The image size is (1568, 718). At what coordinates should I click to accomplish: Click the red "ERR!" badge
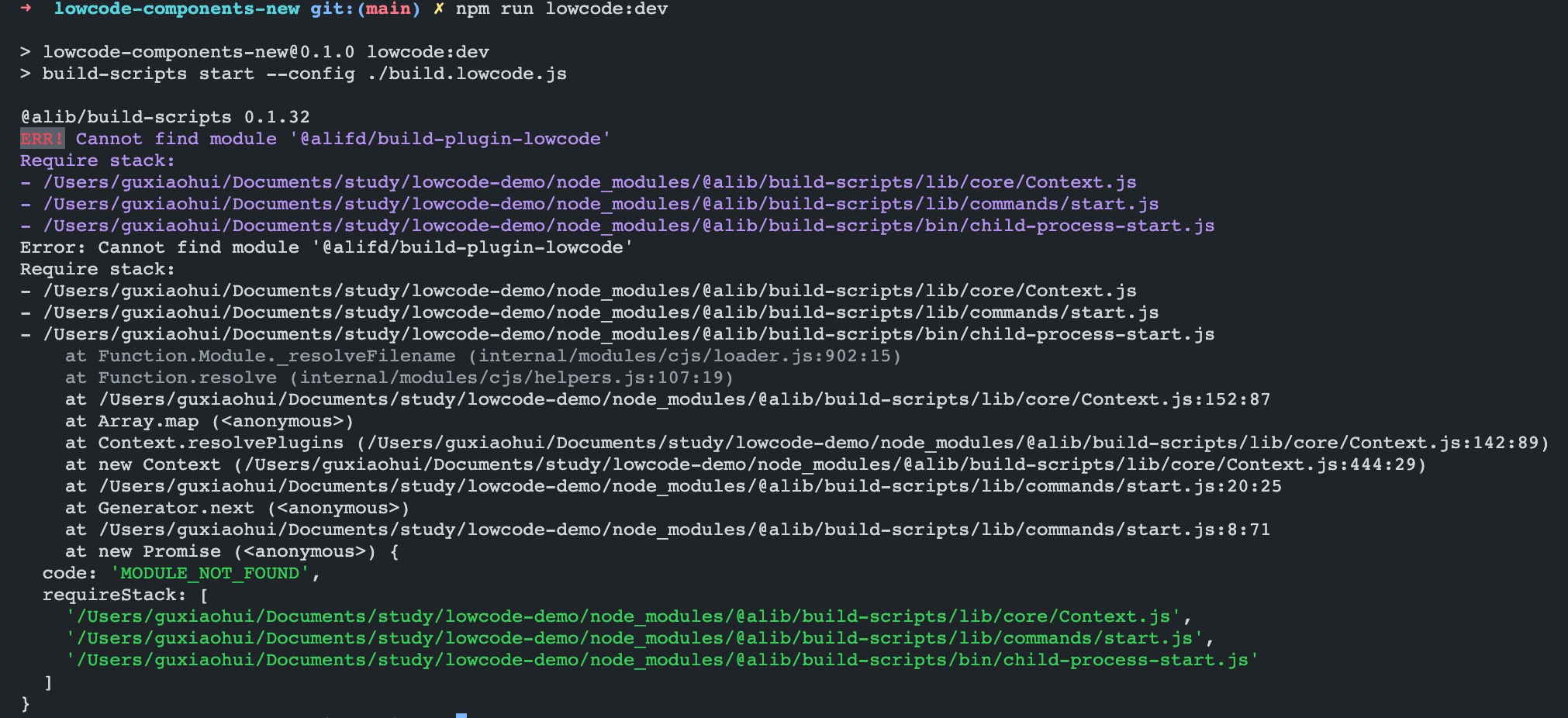(42, 139)
